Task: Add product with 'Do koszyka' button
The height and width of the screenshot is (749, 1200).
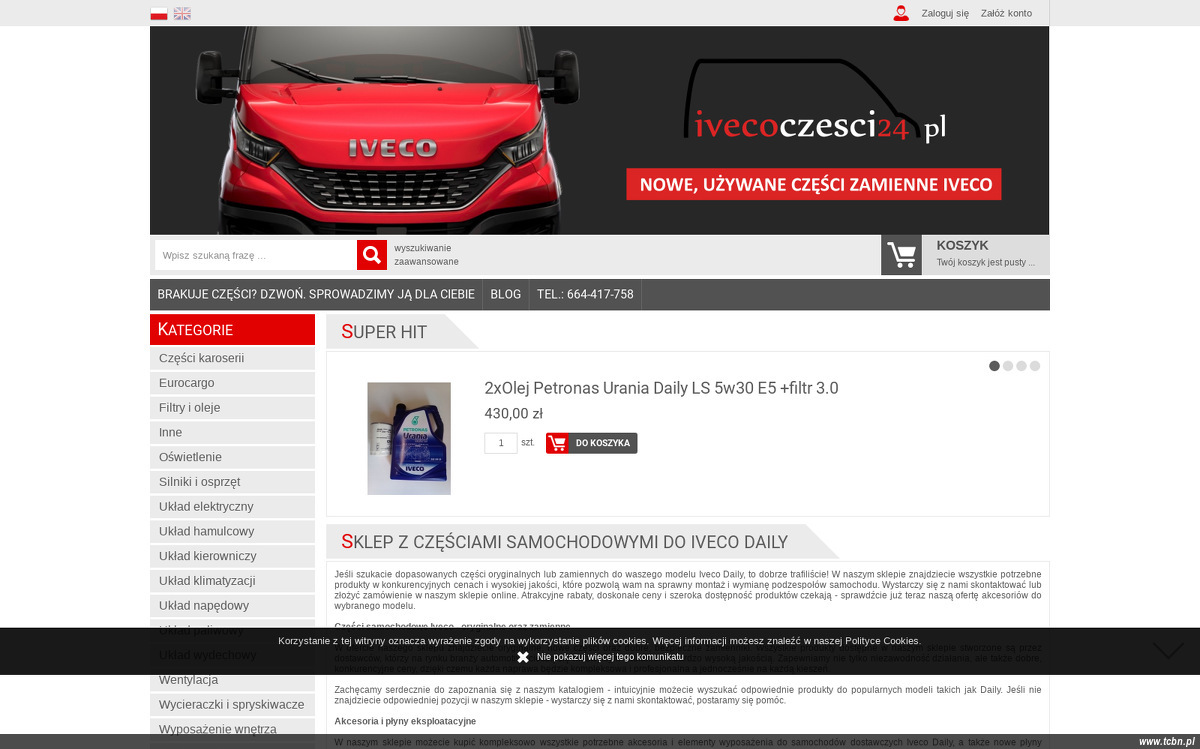Action: [591, 443]
